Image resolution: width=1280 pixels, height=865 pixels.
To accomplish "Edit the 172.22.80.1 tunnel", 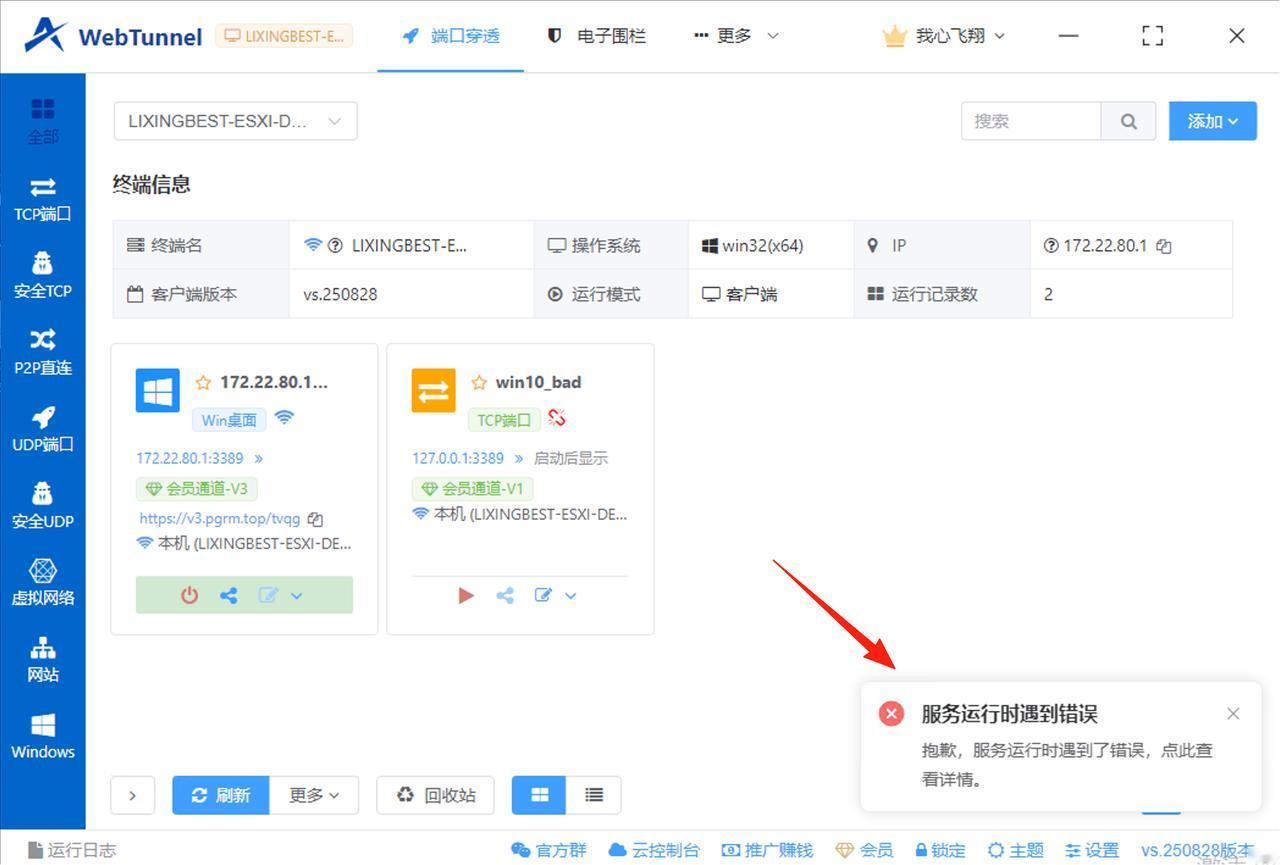I will coord(267,595).
